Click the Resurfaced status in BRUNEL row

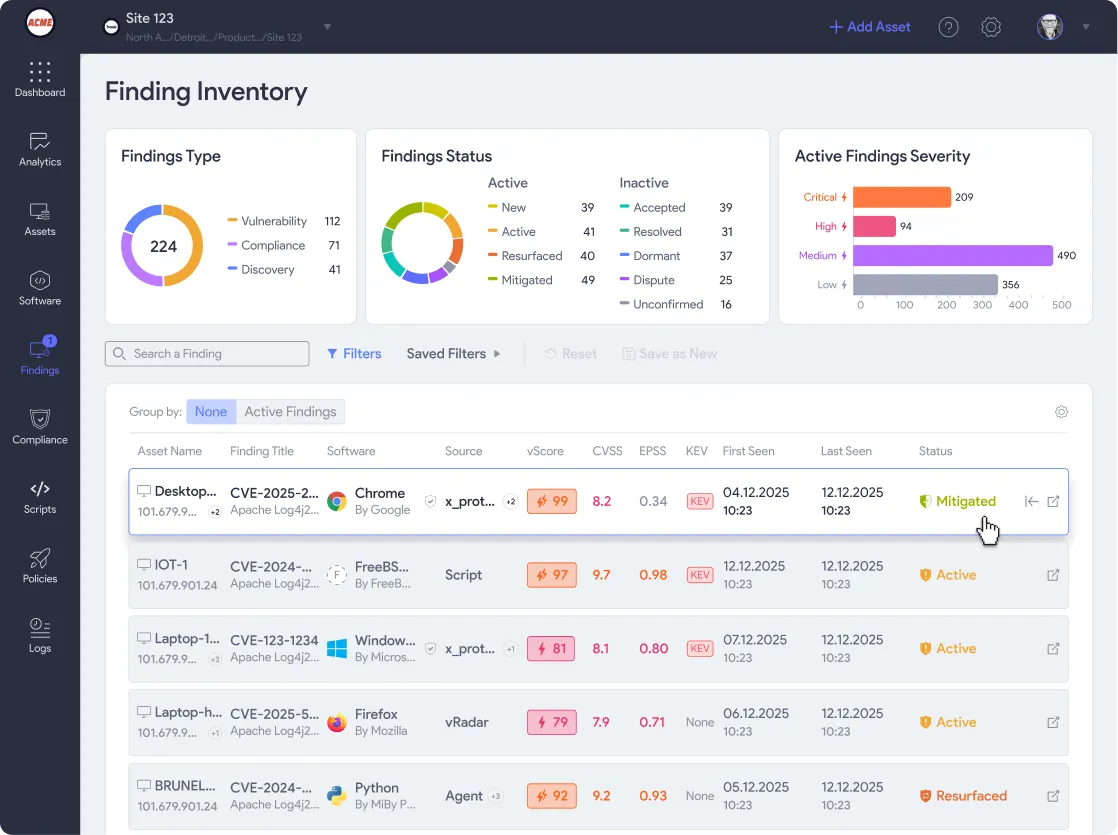pyautogui.click(x=963, y=796)
